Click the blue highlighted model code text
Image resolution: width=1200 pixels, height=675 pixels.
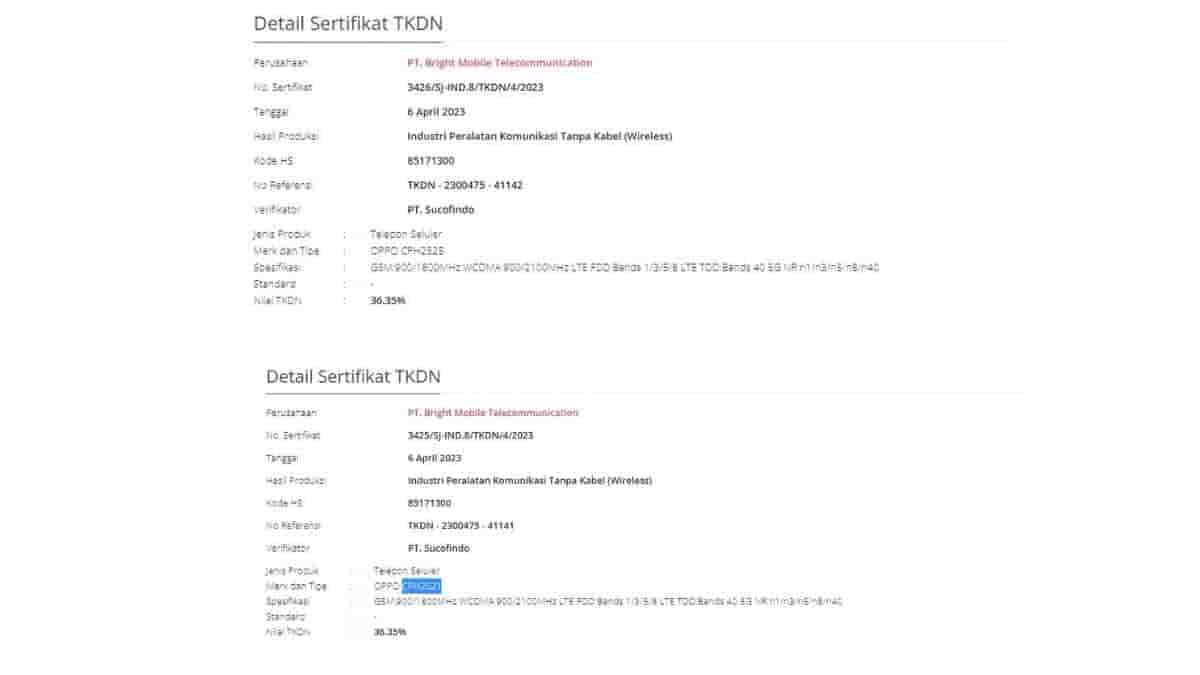421,586
